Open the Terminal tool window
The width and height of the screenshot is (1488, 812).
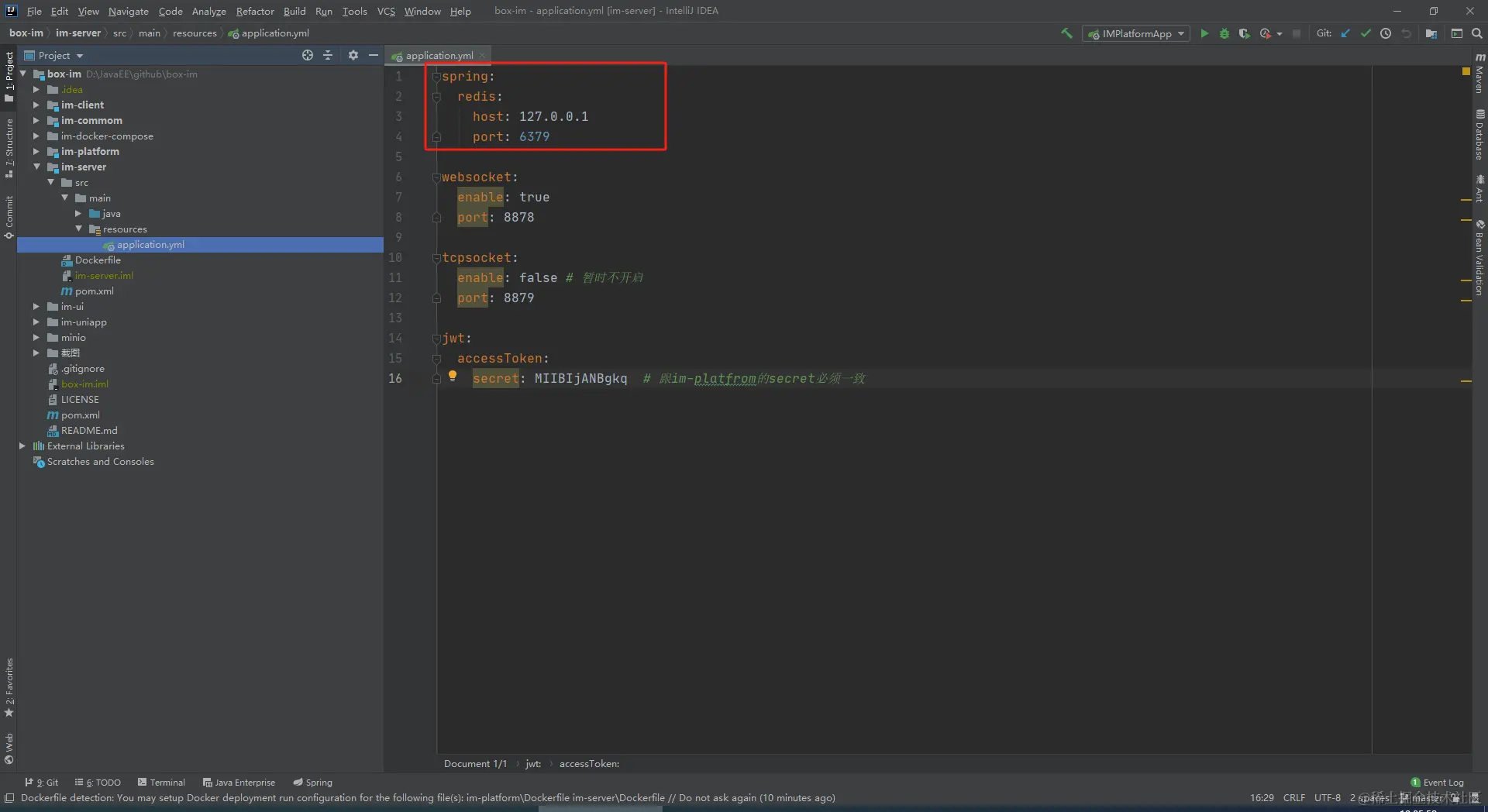coord(161,782)
